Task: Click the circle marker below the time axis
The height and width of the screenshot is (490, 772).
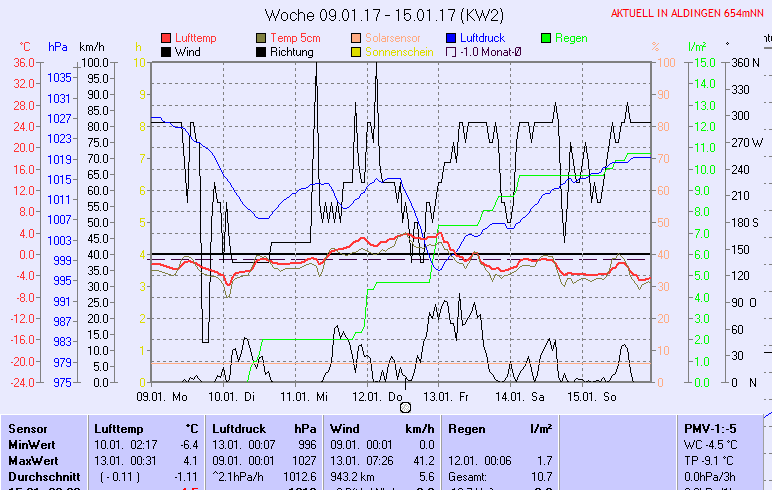Action: click(x=405, y=407)
